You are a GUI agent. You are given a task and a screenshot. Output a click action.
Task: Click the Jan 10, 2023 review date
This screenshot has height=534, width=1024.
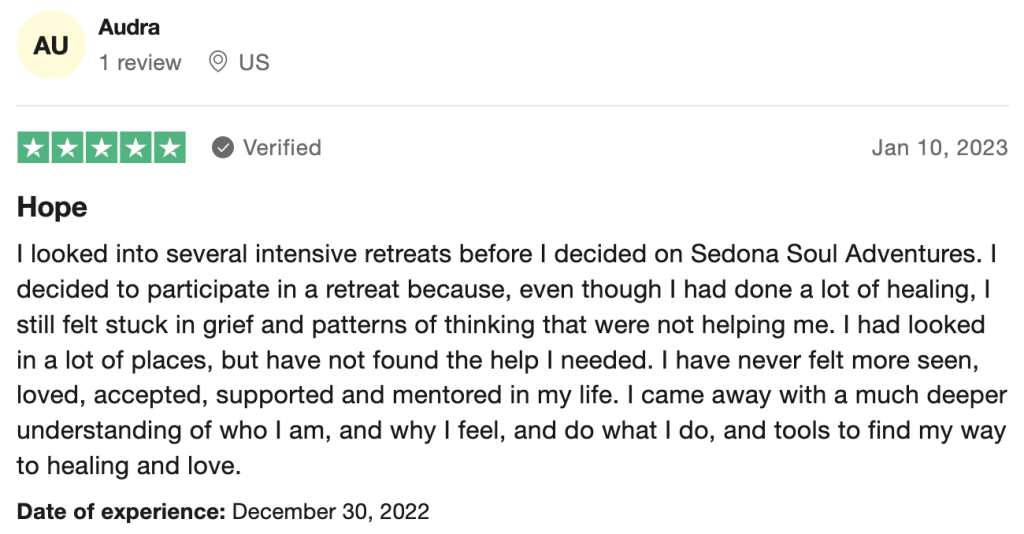click(x=940, y=148)
